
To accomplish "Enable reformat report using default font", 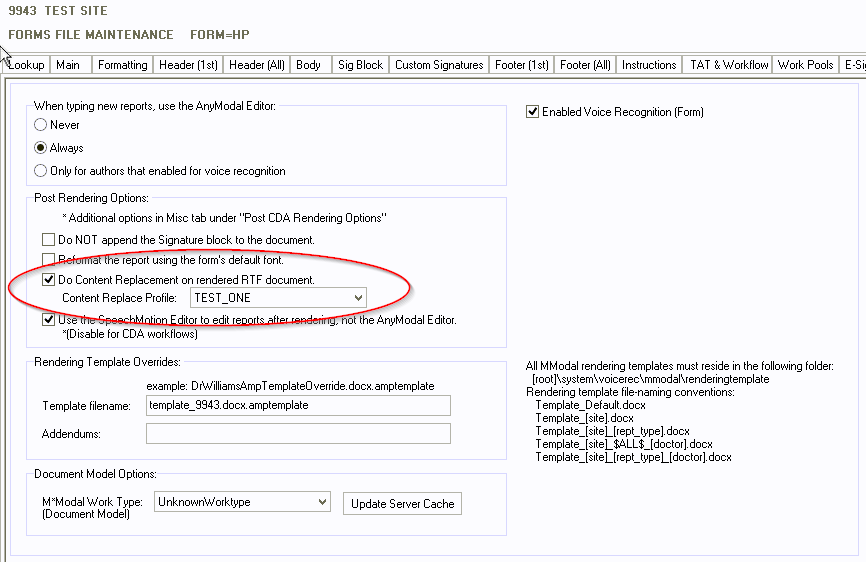I will point(48,260).
